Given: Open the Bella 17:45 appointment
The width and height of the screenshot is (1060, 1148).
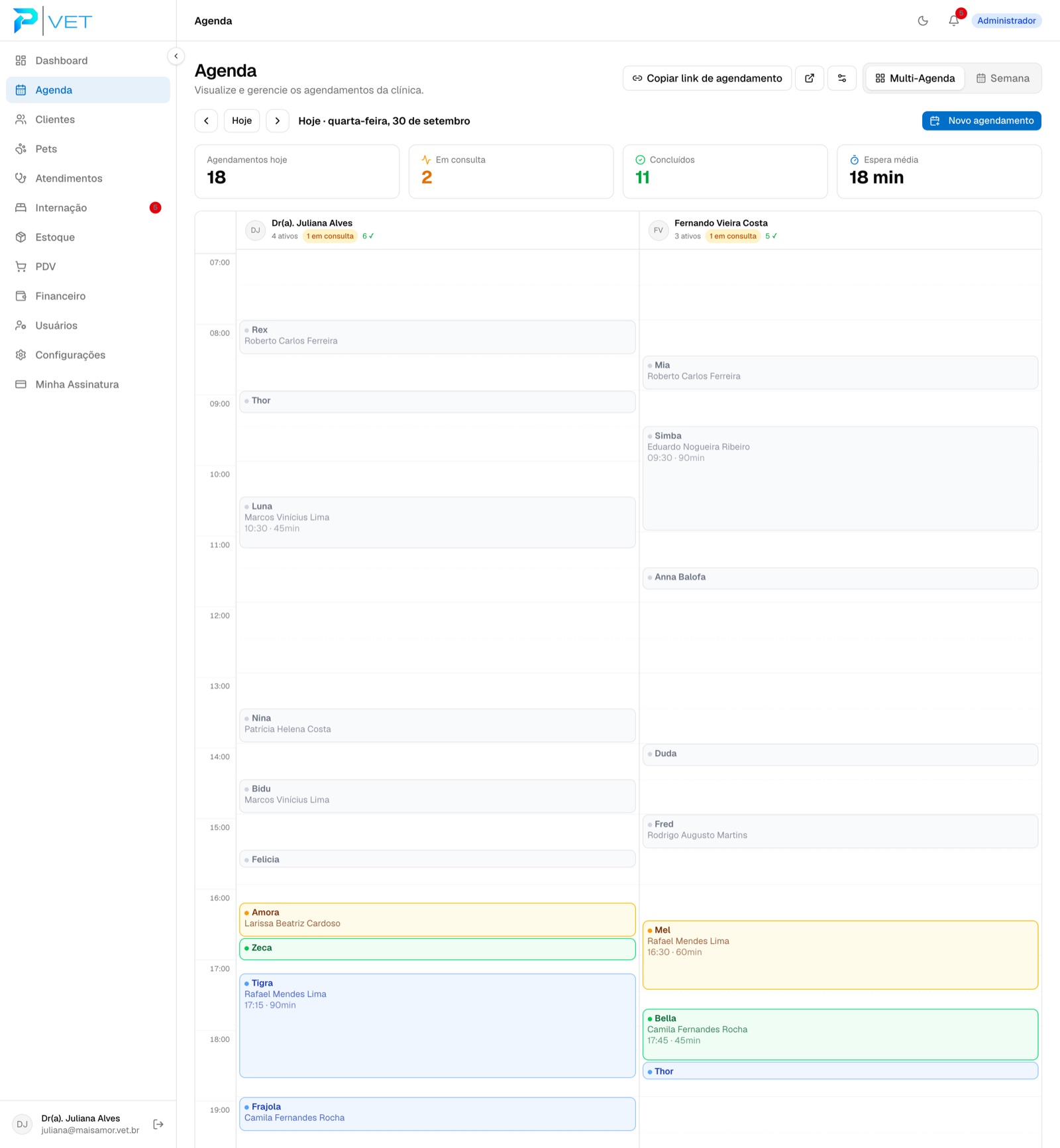Looking at the screenshot, I should point(840,1034).
